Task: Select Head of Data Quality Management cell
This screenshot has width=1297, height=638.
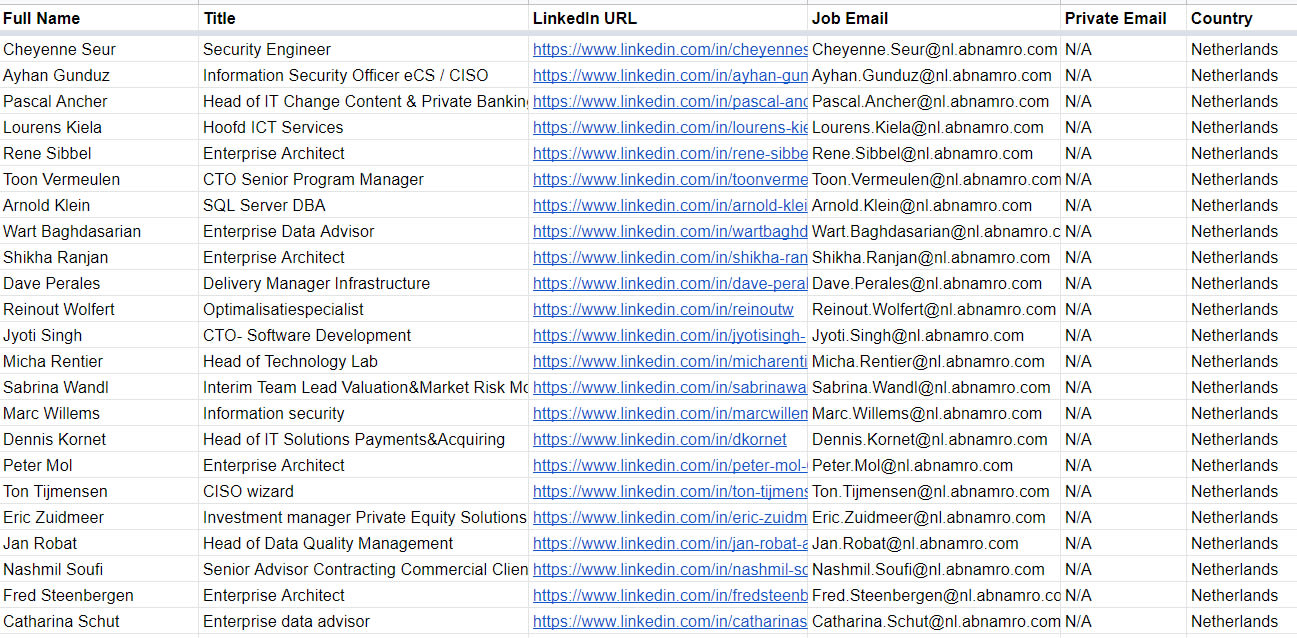Action: click(364, 543)
